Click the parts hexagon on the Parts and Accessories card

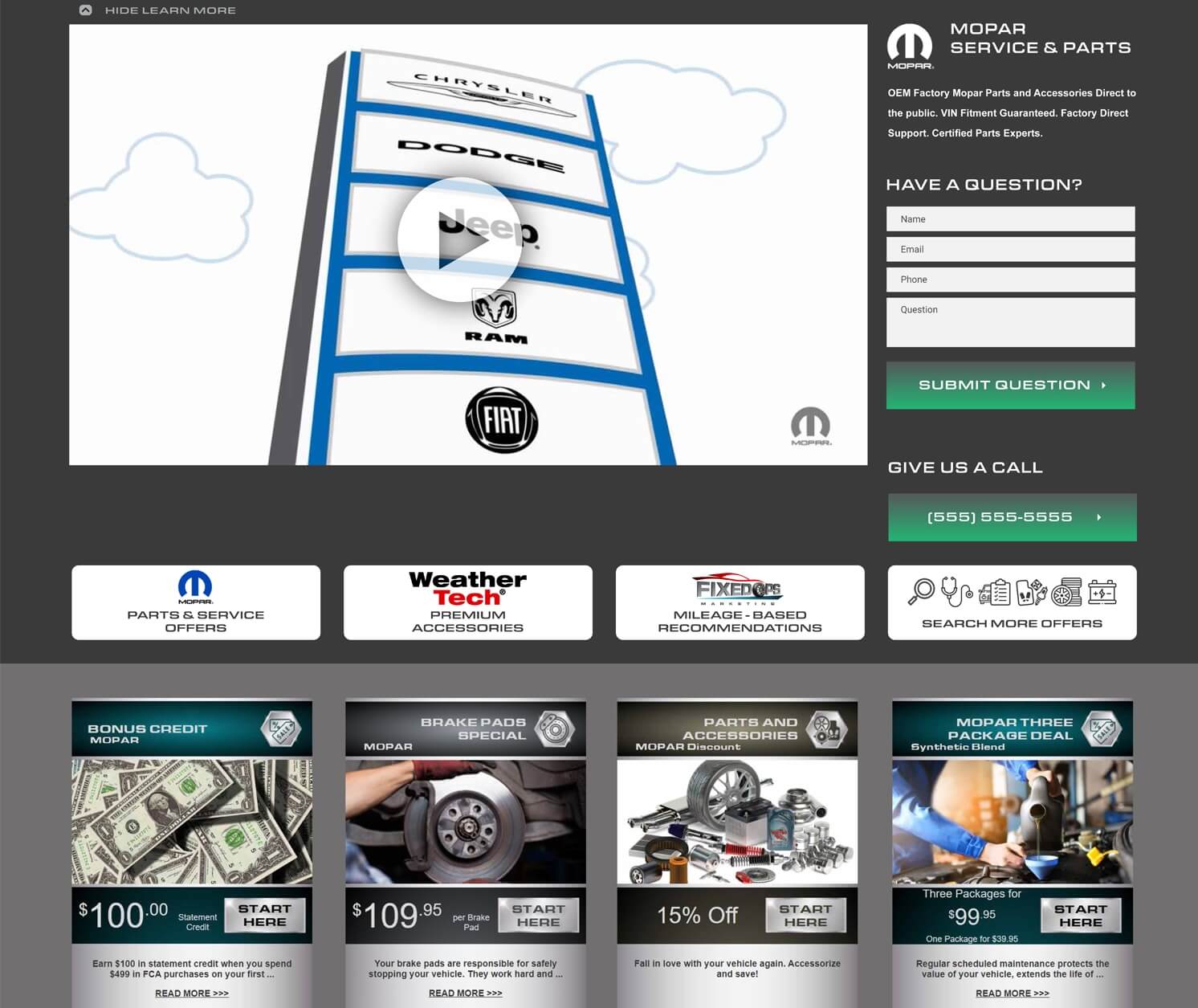pos(826,729)
